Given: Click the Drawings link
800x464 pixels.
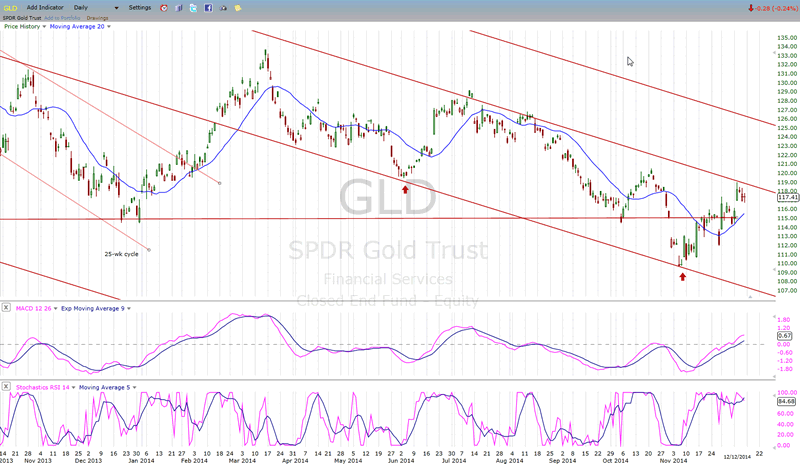Looking at the screenshot, I should [x=98, y=17].
